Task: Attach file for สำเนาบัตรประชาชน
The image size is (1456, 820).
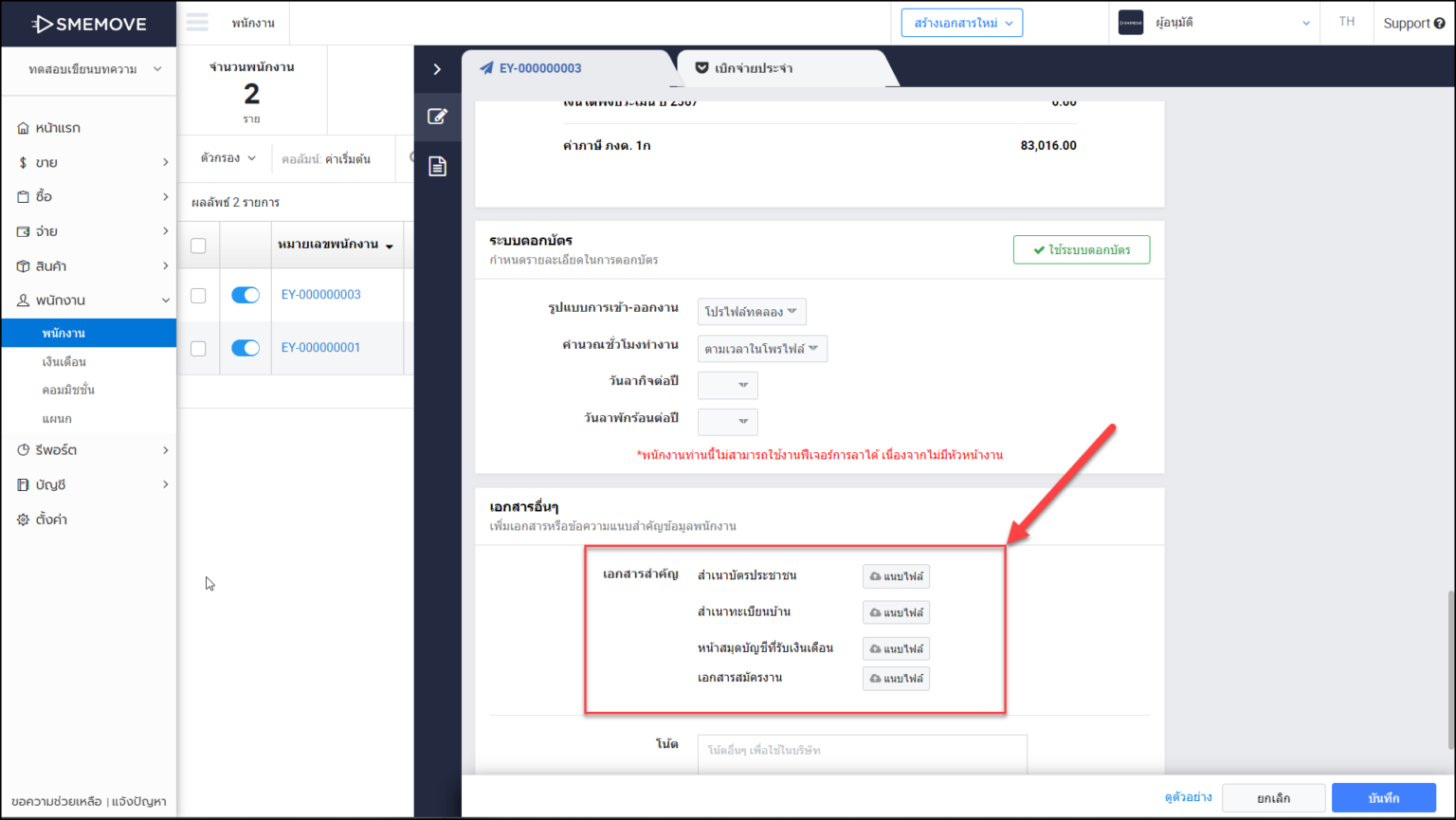Action: point(896,576)
